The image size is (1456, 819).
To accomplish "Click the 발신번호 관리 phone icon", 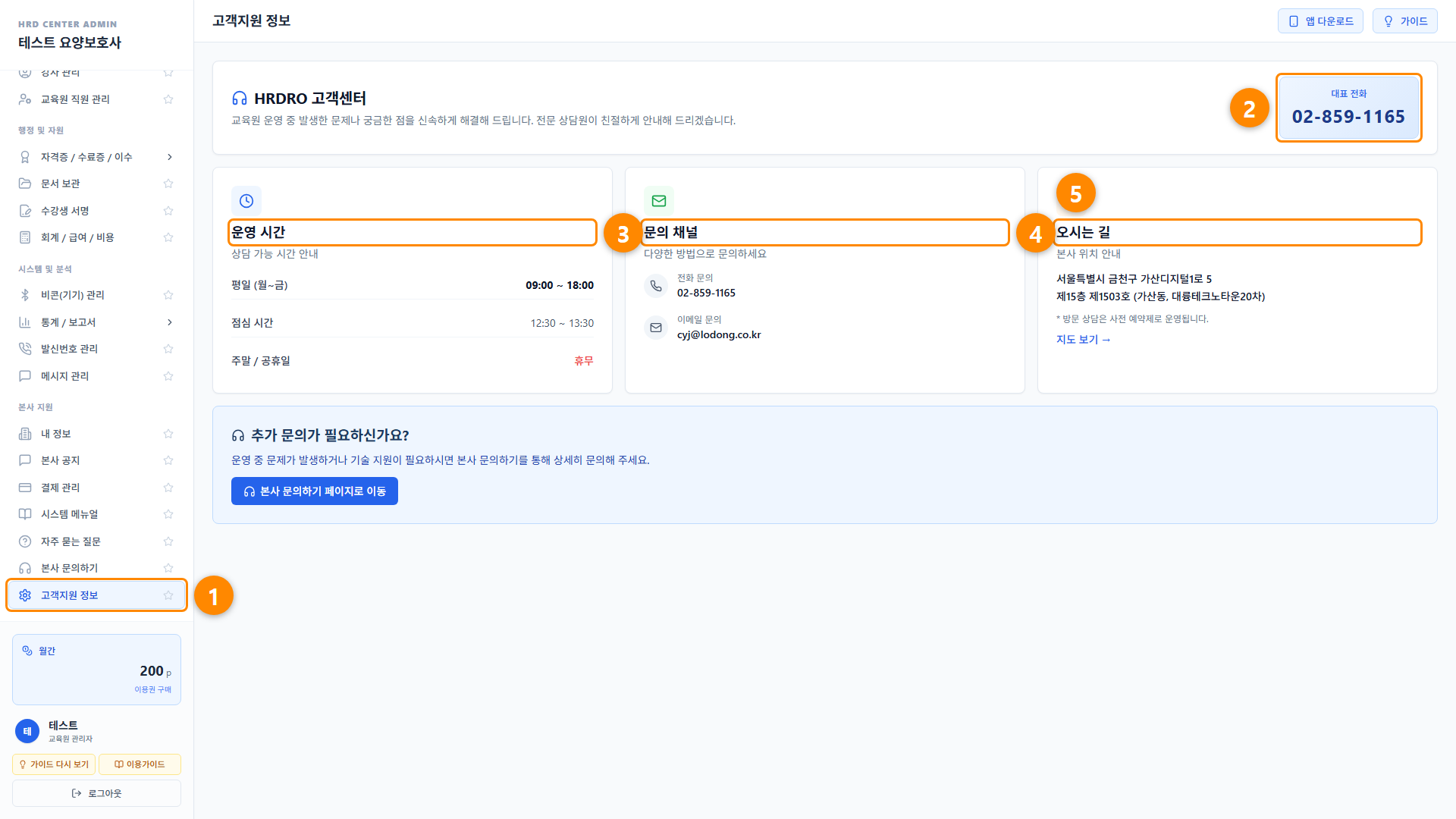I will pyautogui.click(x=25, y=349).
